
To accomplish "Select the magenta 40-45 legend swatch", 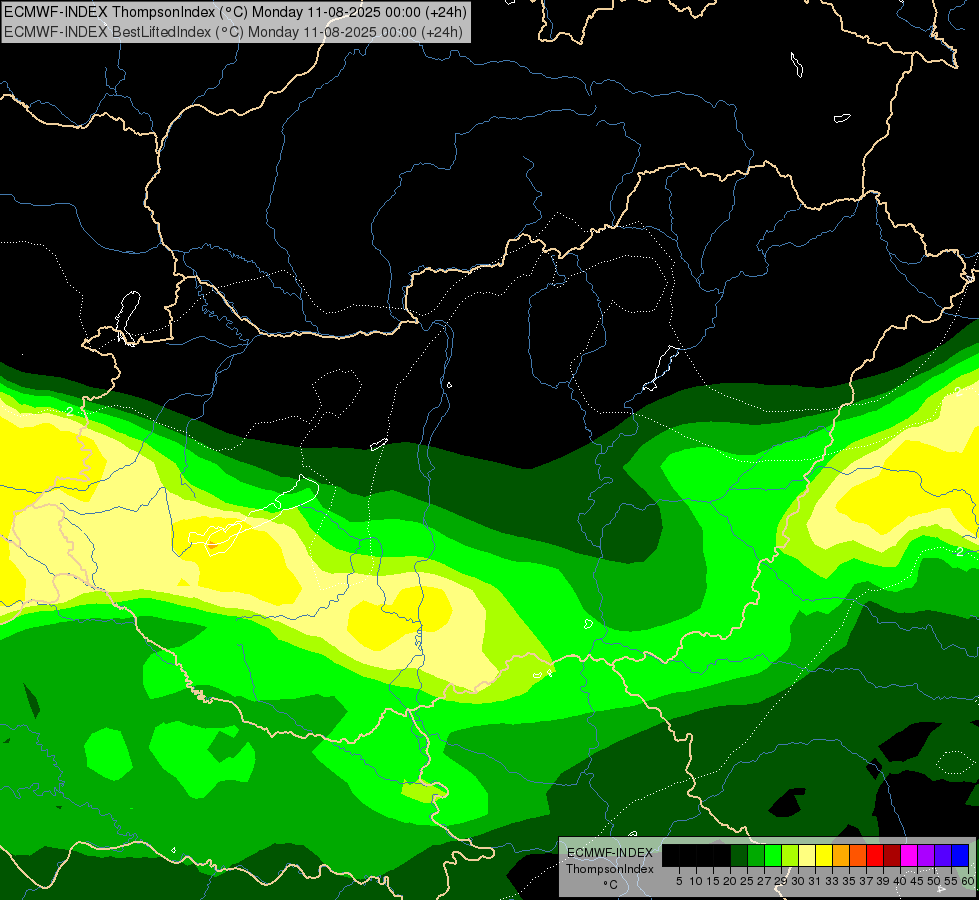I will coord(909,855).
